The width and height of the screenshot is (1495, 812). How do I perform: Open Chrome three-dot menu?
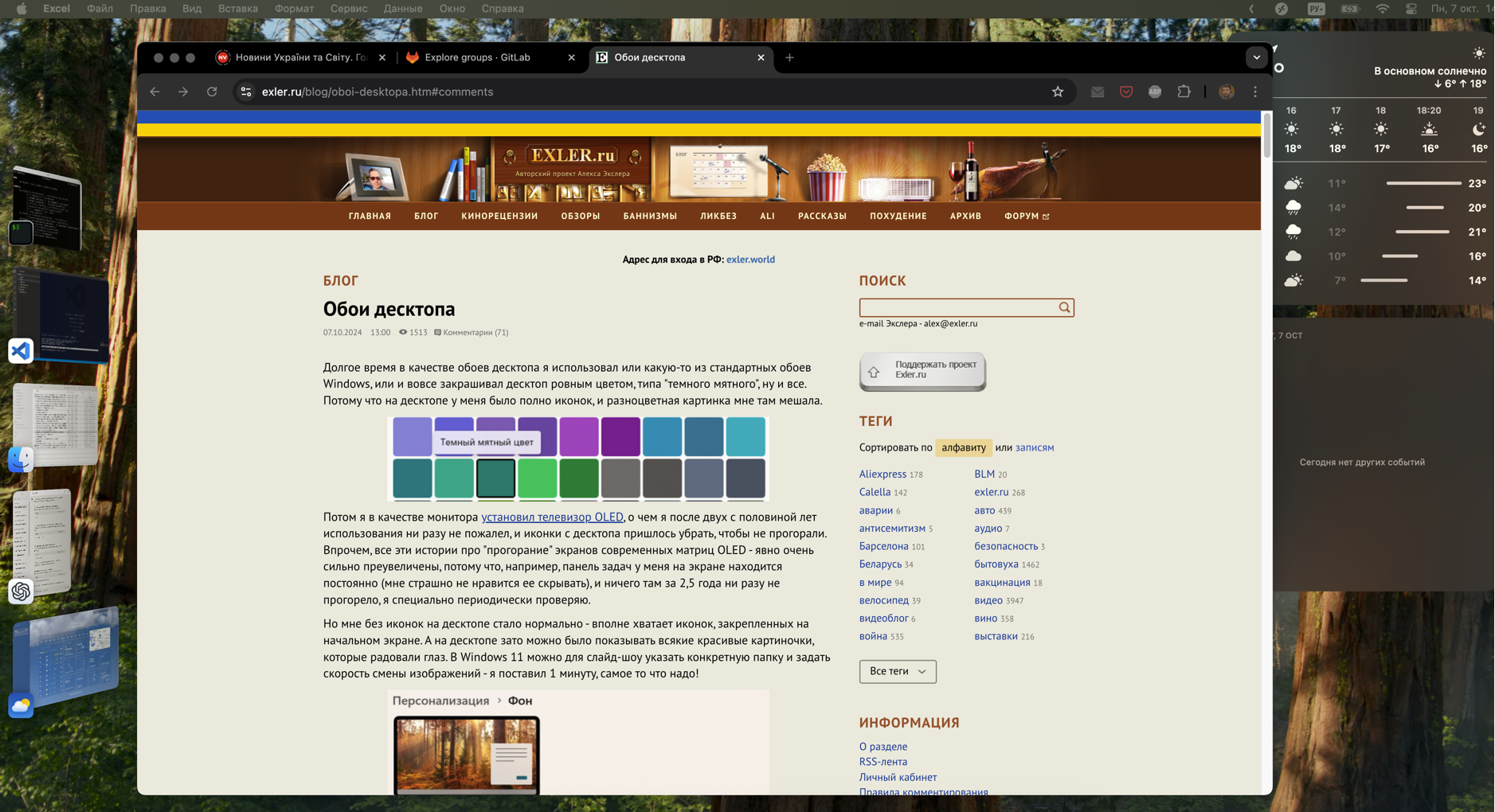tap(1255, 92)
